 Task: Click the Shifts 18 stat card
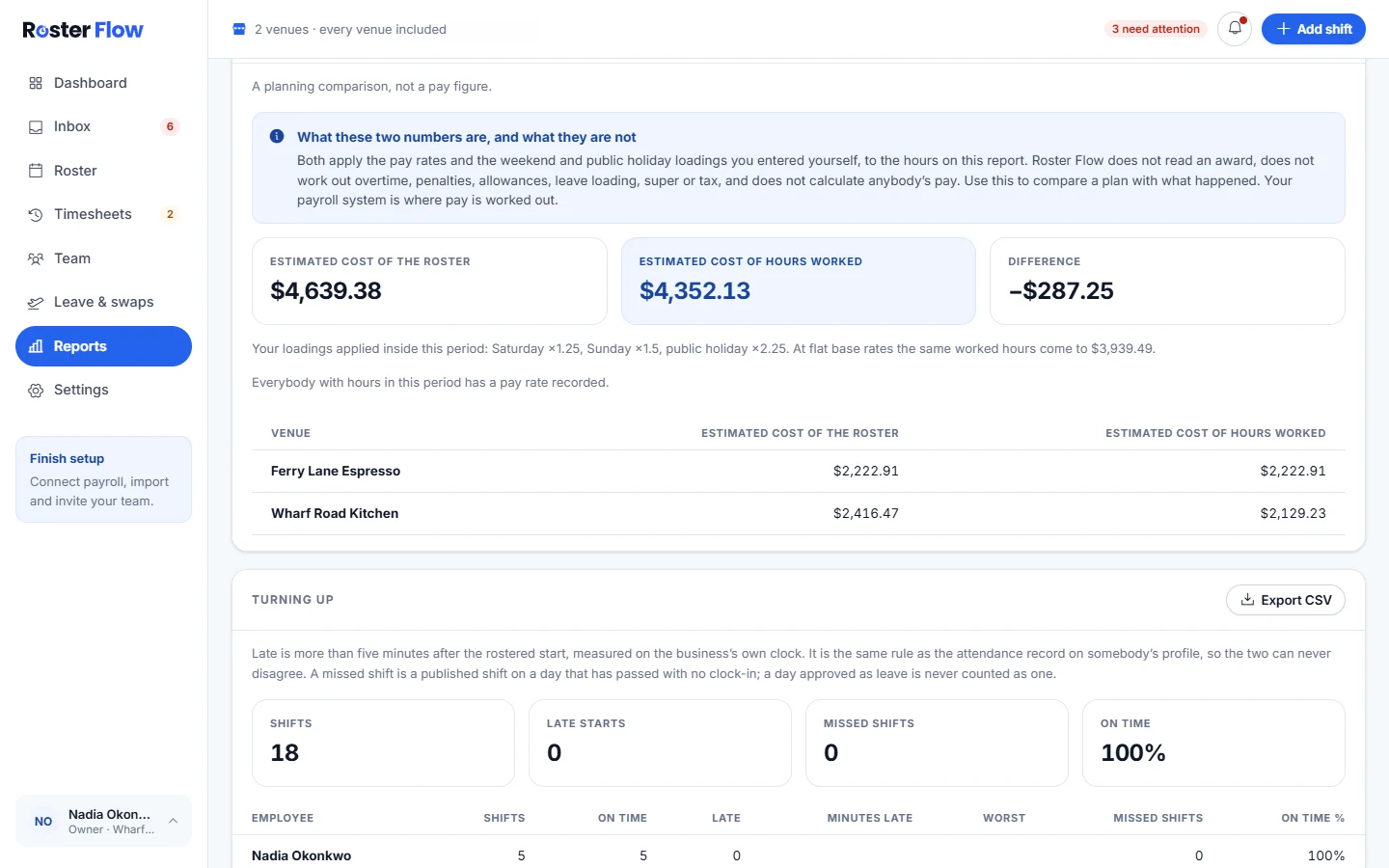click(x=383, y=743)
